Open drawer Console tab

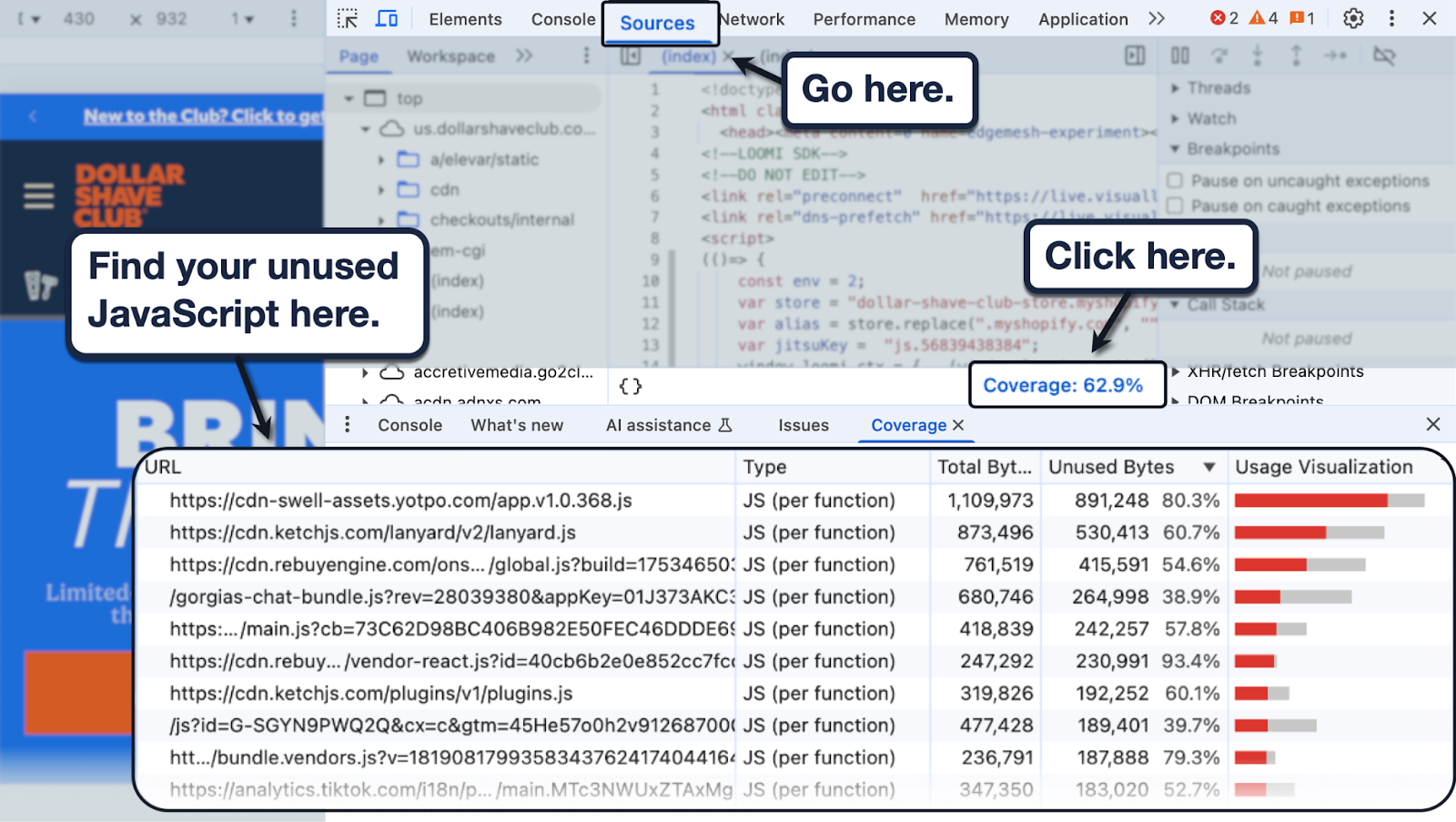(x=410, y=425)
